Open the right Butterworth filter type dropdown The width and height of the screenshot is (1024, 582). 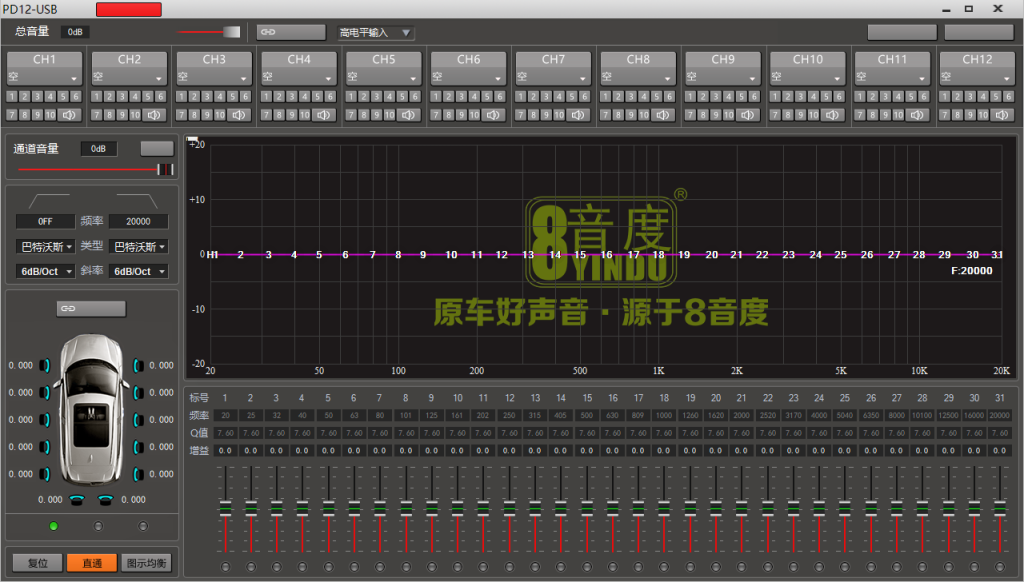[x=138, y=247]
